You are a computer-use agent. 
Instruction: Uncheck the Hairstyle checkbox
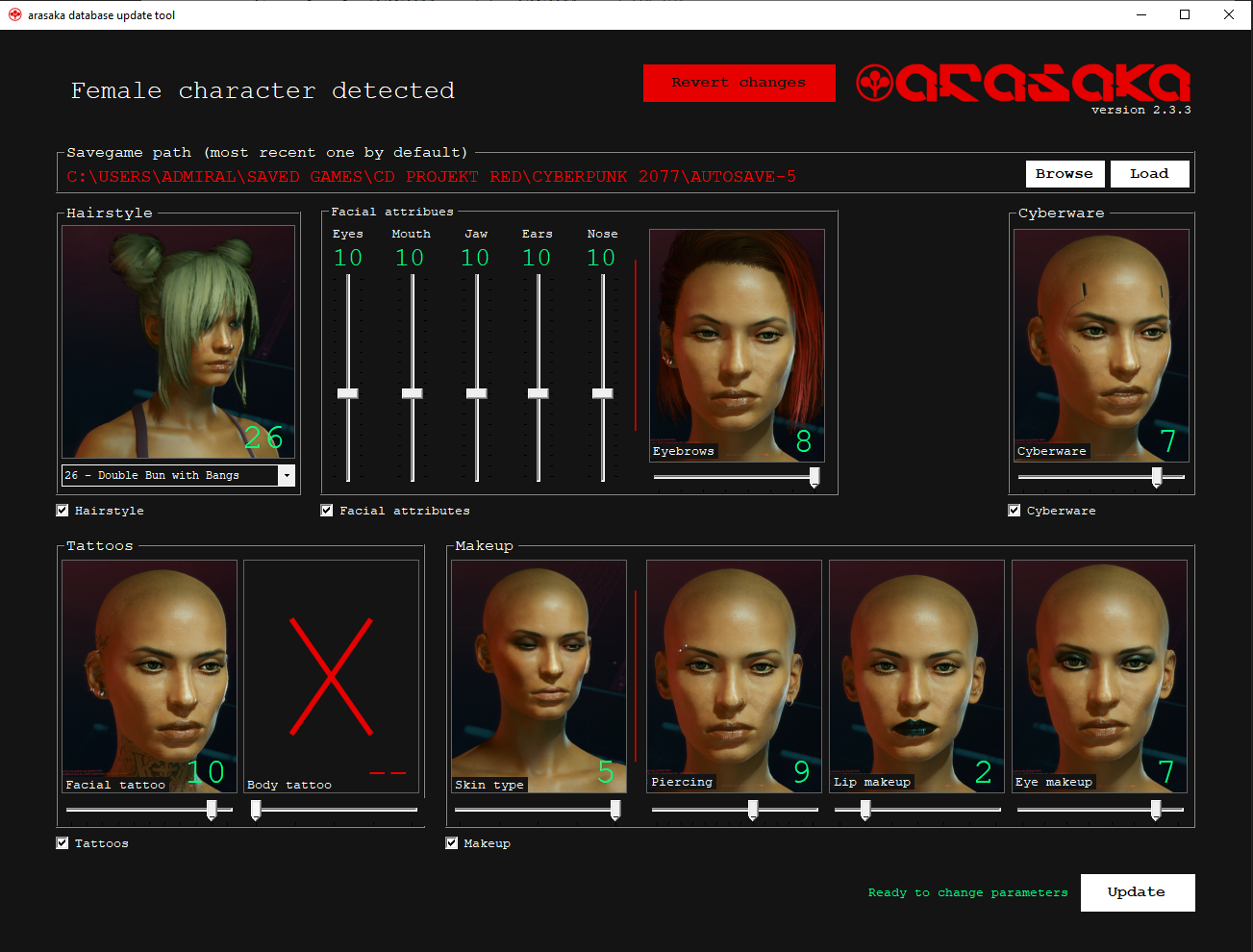coord(63,511)
